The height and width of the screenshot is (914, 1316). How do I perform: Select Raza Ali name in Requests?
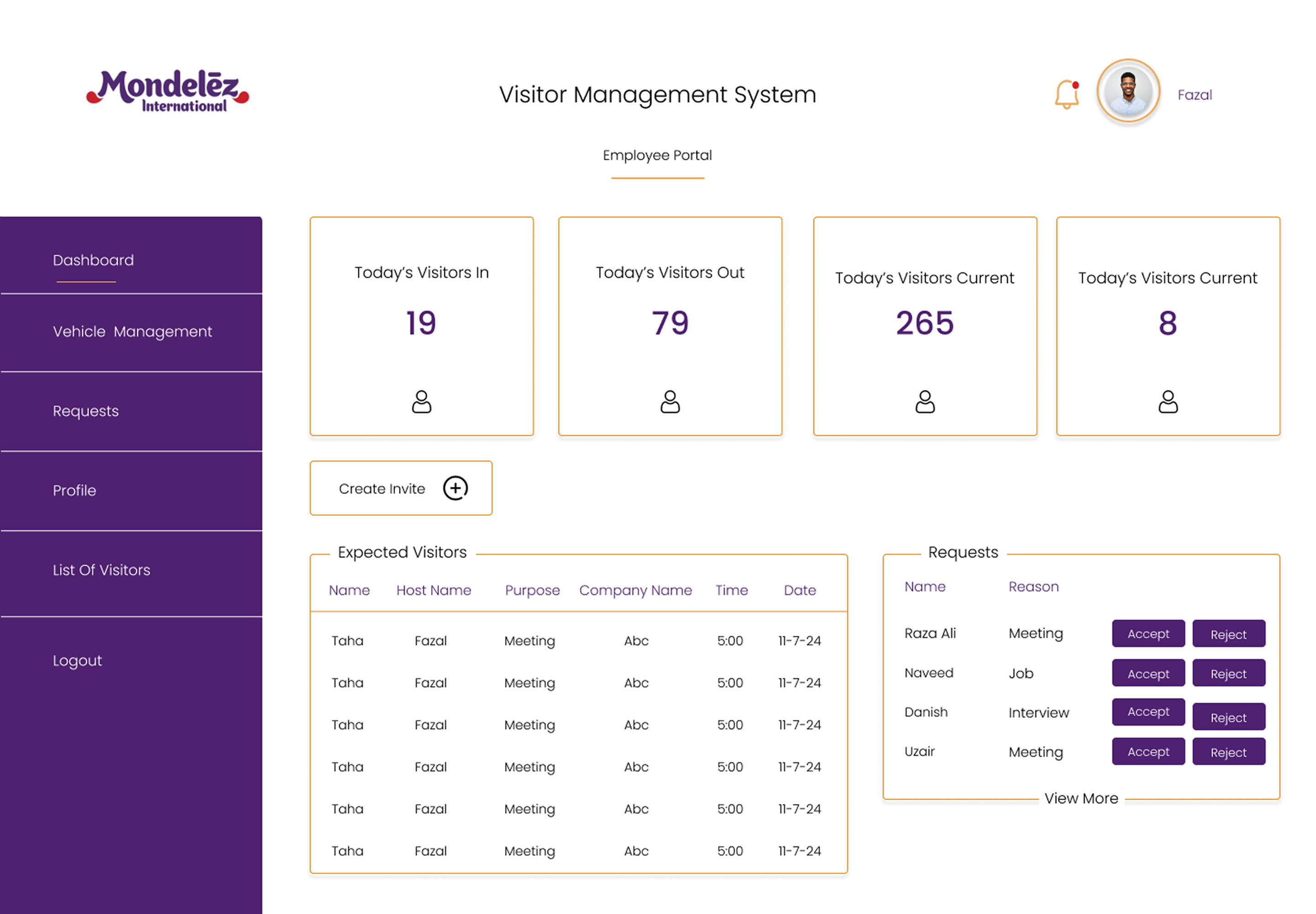[x=930, y=633]
